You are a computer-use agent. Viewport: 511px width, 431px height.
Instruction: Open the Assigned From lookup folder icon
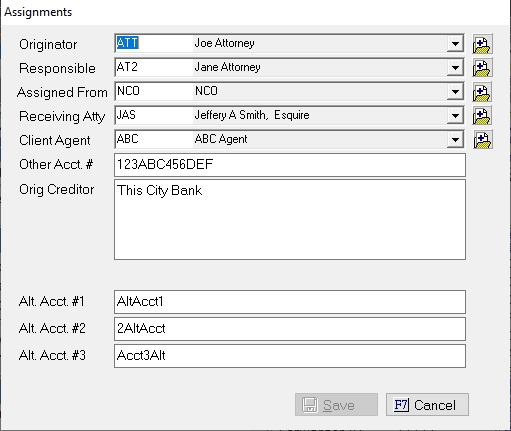482,92
